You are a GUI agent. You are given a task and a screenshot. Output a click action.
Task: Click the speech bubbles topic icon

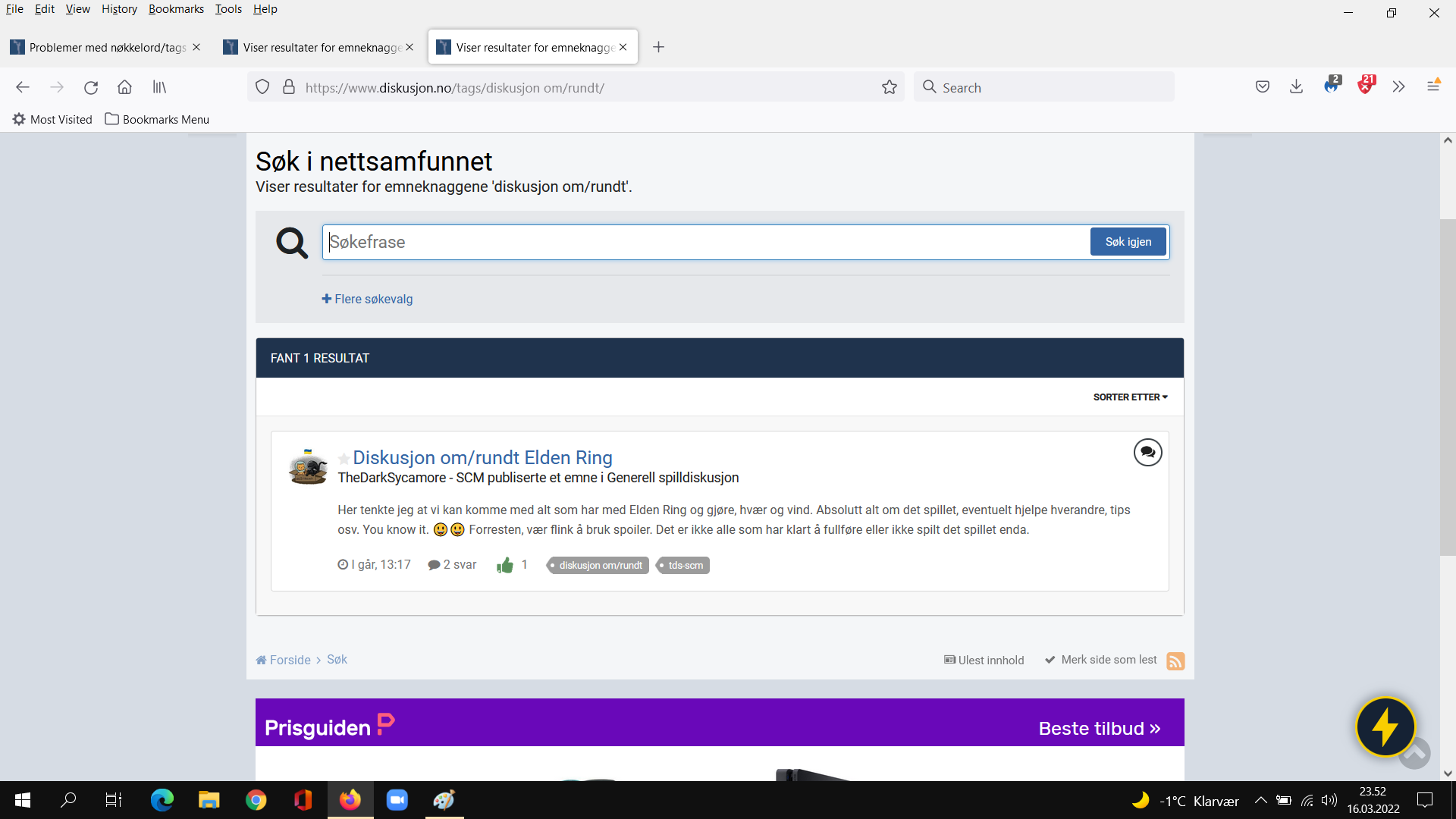coord(1148,453)
